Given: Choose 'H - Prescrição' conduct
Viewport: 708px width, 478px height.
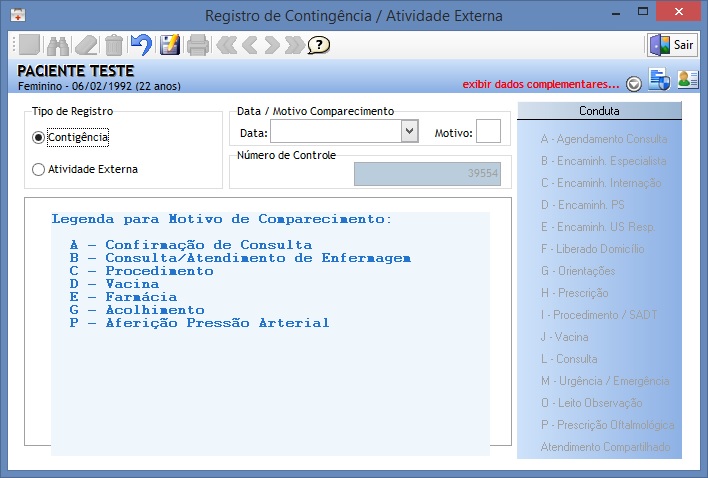Looking at the screenshot, I should [574, 293].
